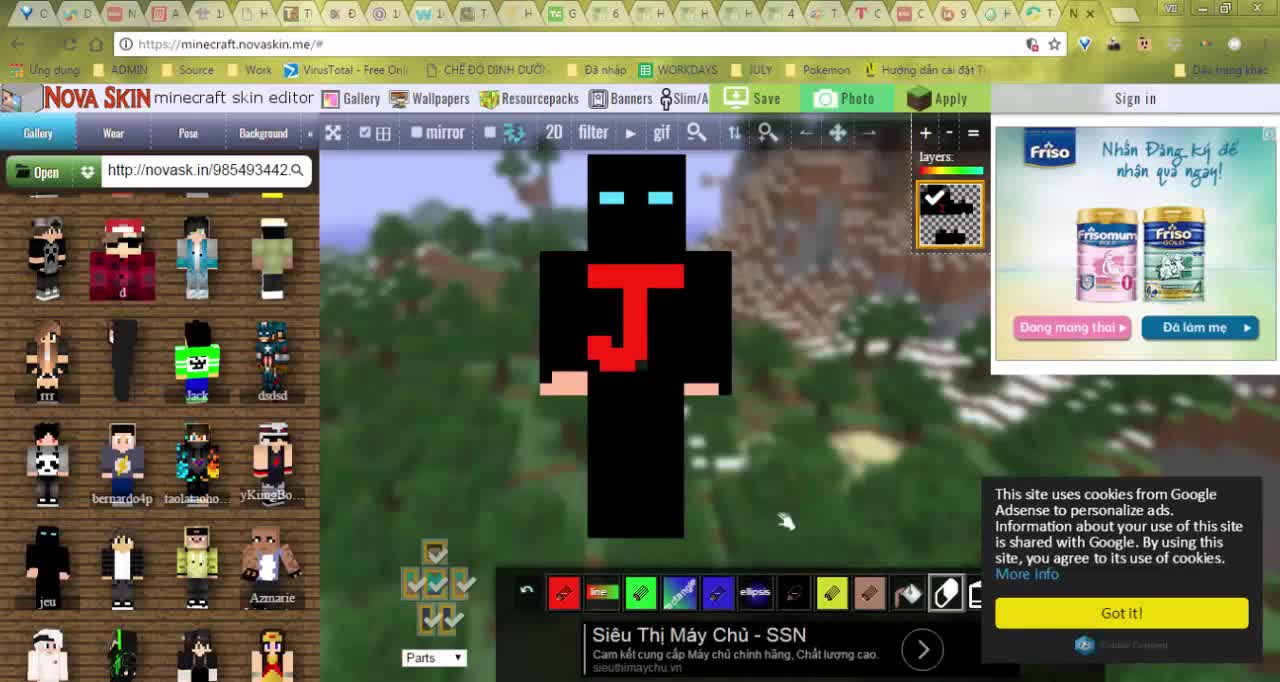Click the left arrow rotate icon
The width and height of the screenshot is (1280, 682).
click(806, 133)
